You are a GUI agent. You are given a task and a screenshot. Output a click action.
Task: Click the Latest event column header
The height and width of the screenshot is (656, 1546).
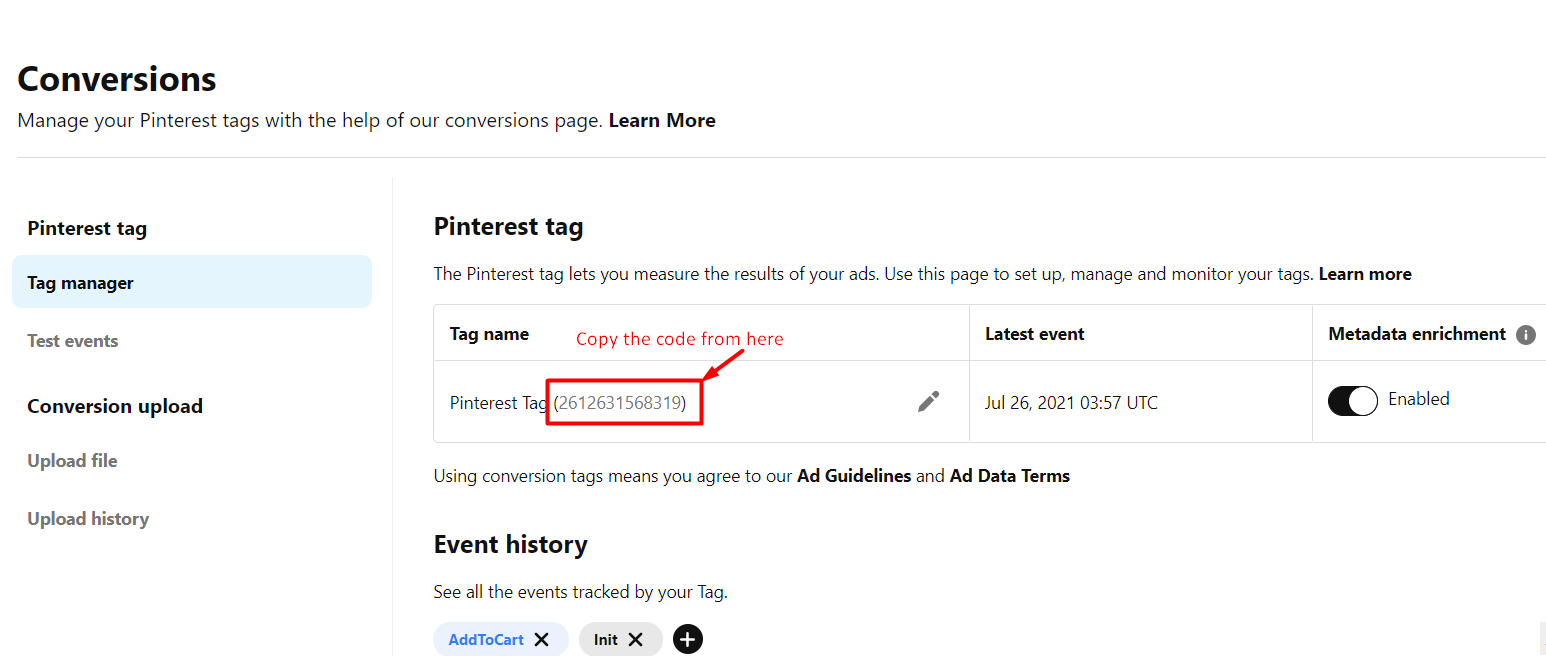point(1035,334)
